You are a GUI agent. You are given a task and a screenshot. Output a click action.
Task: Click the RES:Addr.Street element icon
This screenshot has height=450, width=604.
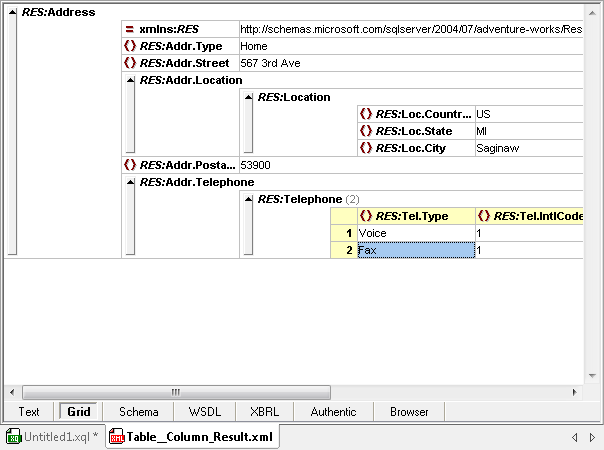130,63
